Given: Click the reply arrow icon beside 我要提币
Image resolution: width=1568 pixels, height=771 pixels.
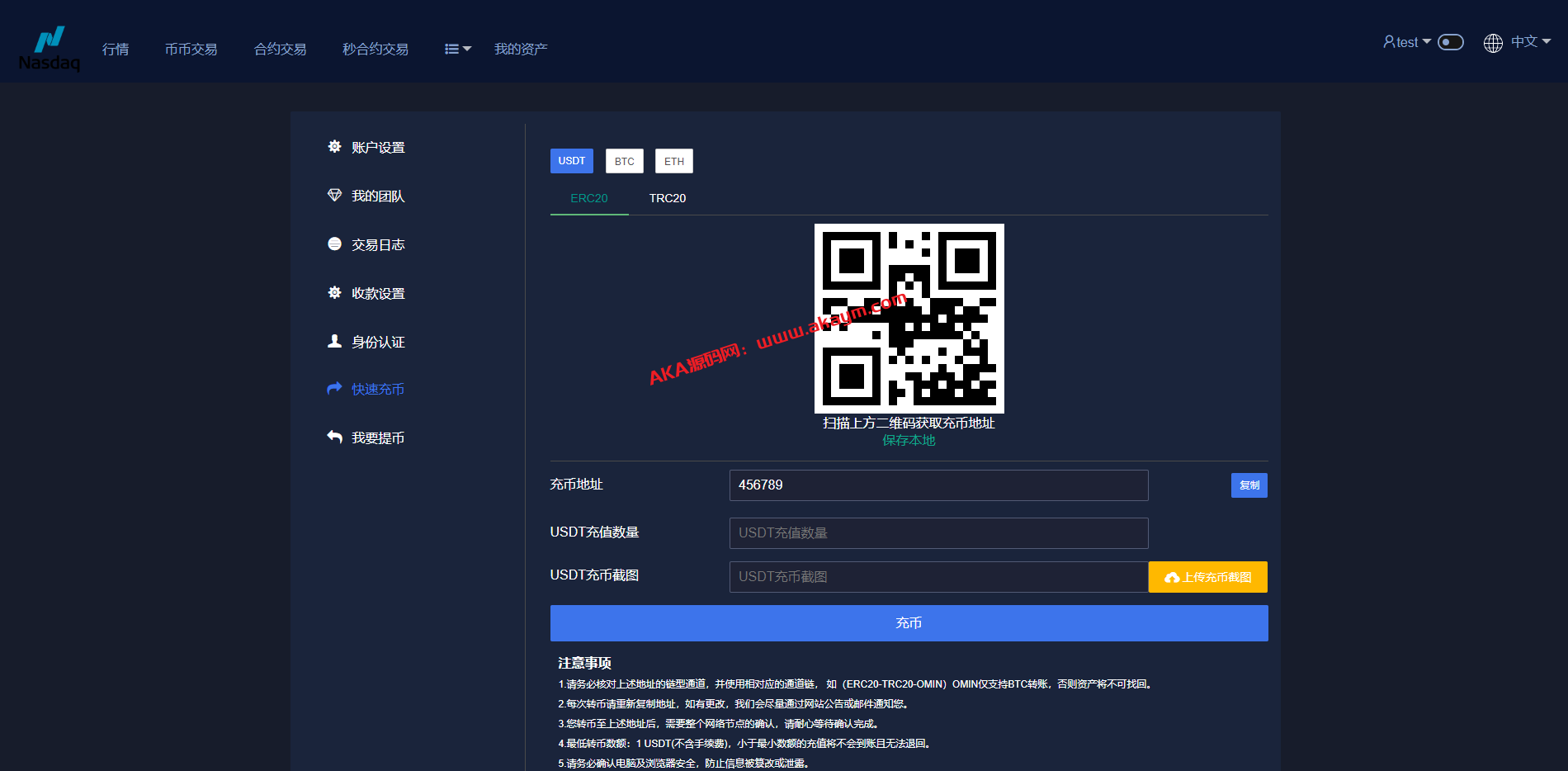Looking at the screenshot, I should (334, 438).
